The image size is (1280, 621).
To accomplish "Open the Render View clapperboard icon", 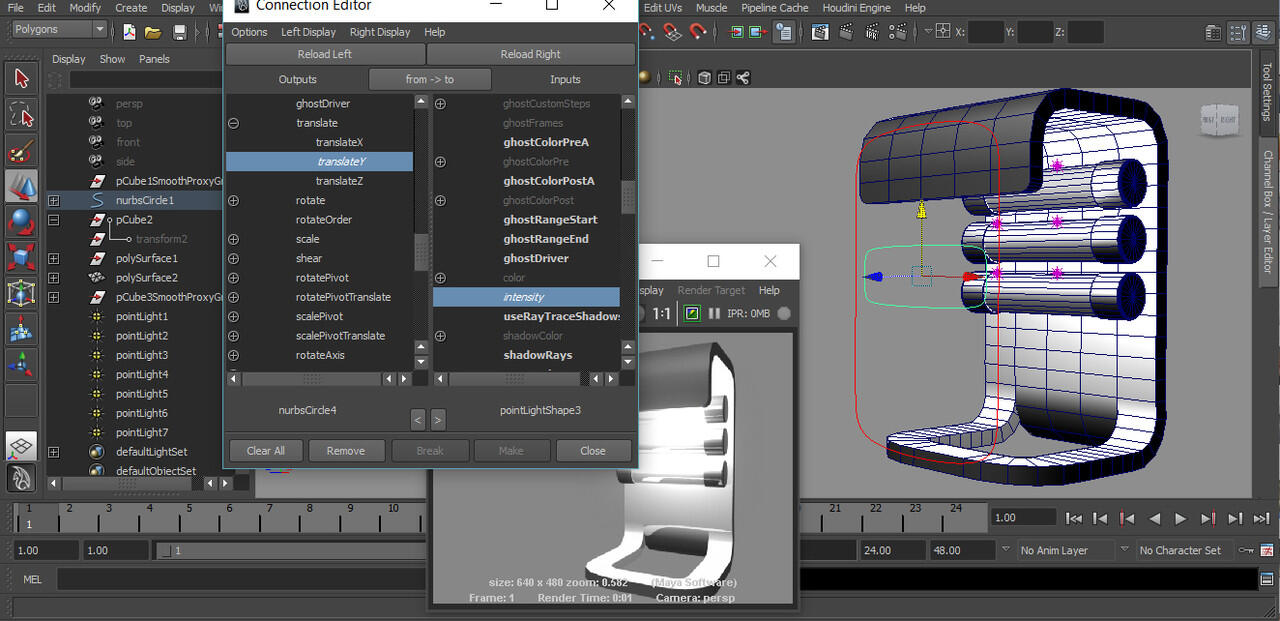I will pos(820,32).
